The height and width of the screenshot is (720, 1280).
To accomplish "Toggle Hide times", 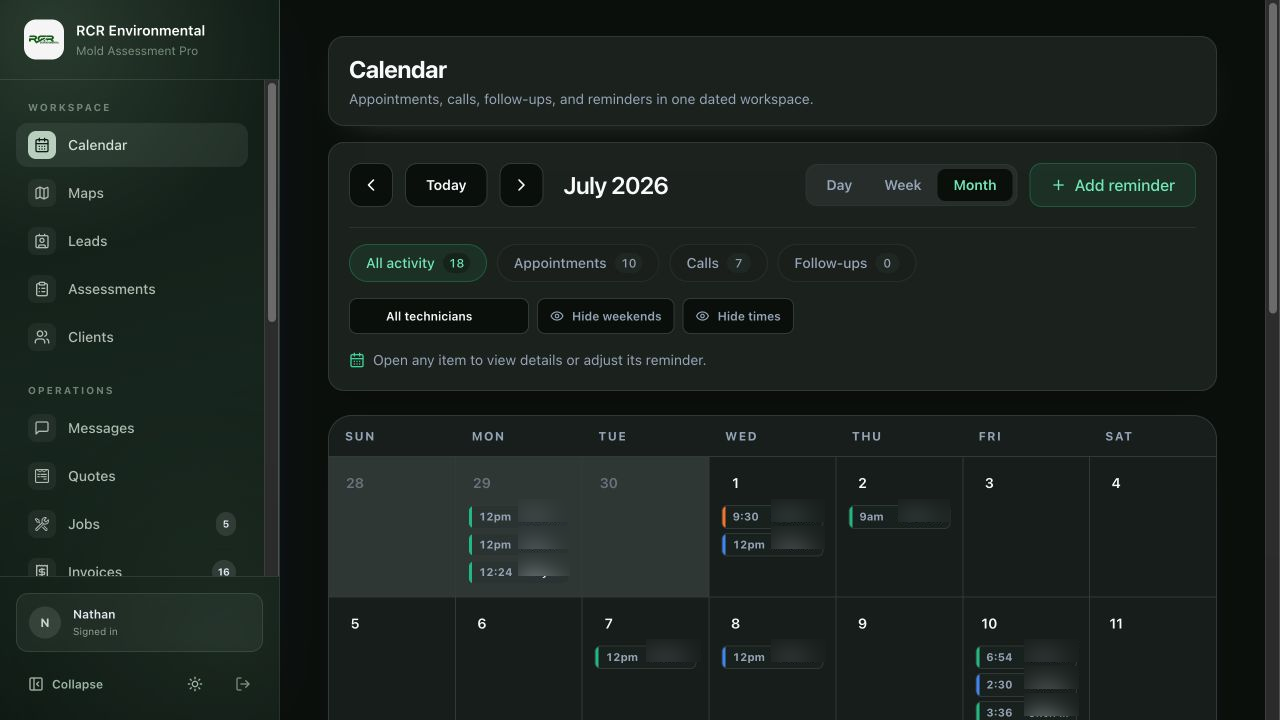I will click(738, 316).
